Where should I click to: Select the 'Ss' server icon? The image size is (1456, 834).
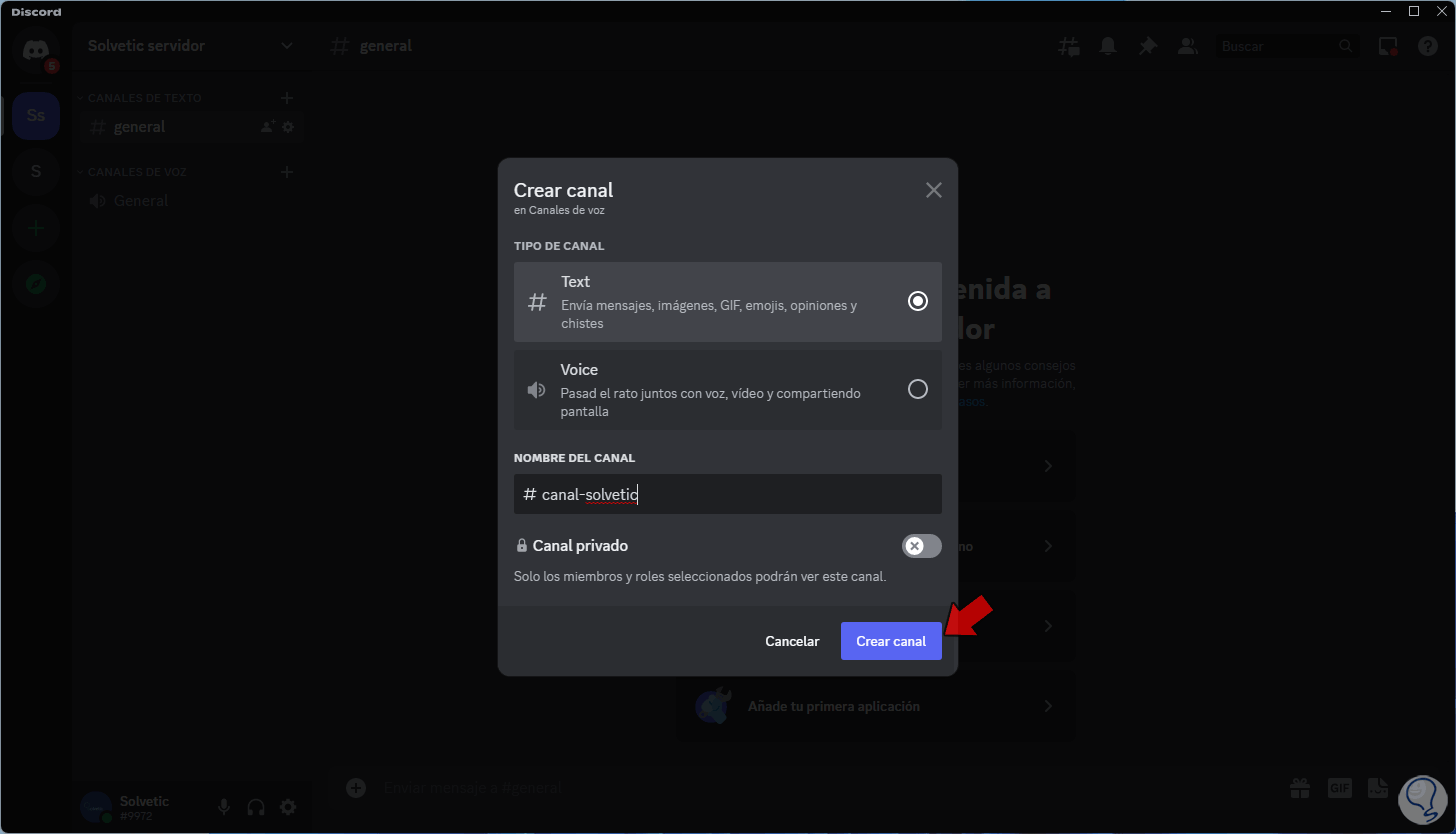pyautogui.click(x=36, y=116)
